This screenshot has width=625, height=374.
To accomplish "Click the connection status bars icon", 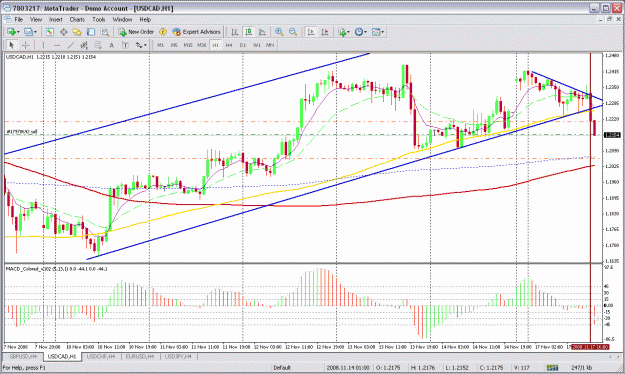I will point(552,367).
